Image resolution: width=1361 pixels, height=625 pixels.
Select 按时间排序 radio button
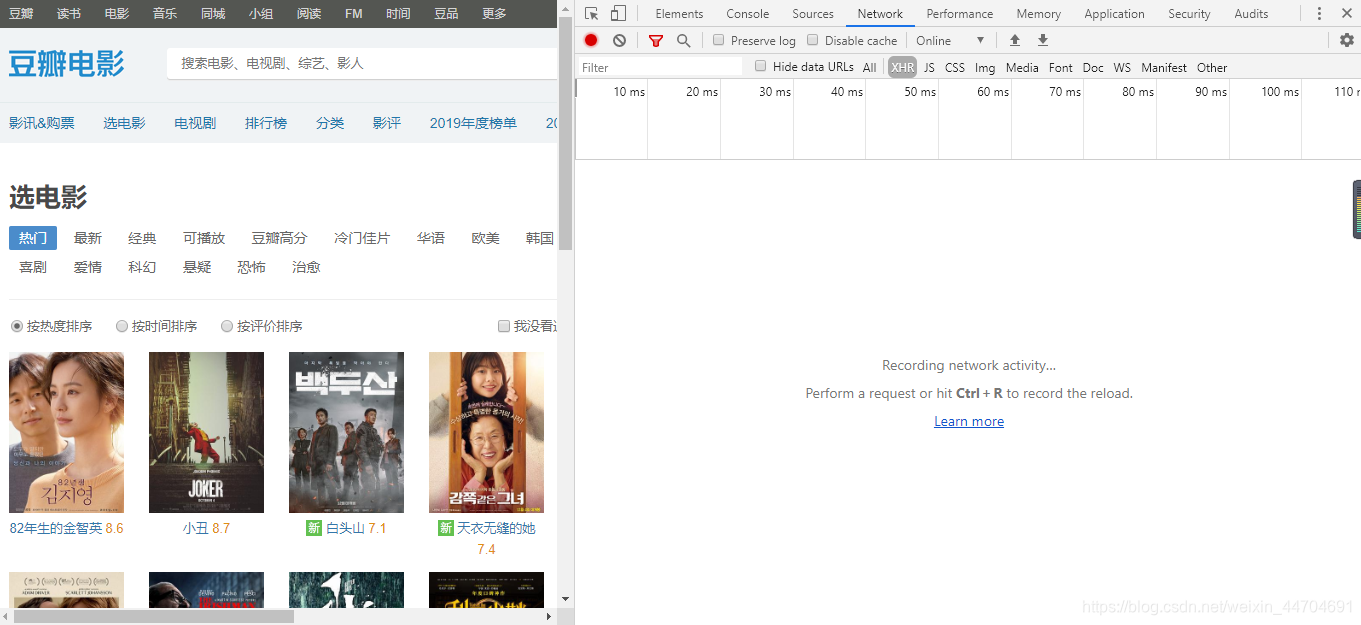[122, 326]
